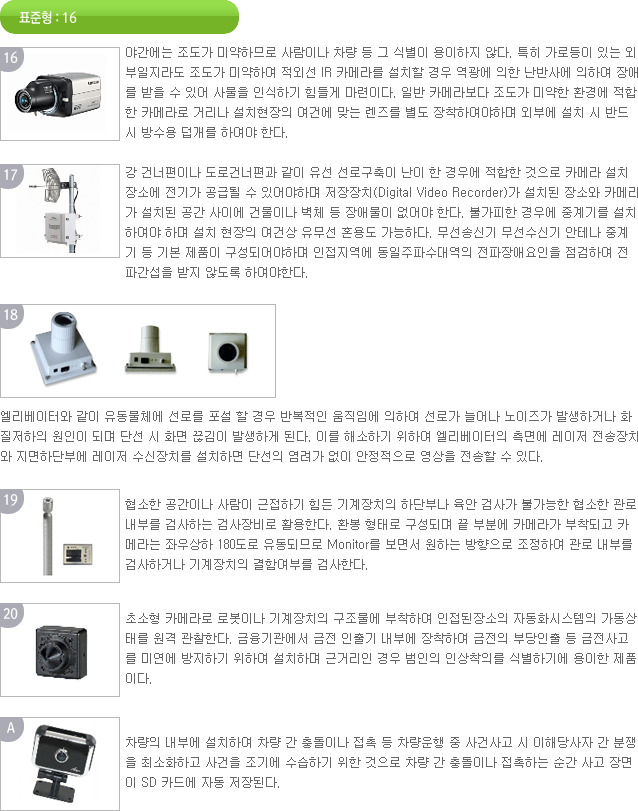This screenshot has height=811, width=638.
Task: Click the number 16 badge
Action: (x=10, y=58)
